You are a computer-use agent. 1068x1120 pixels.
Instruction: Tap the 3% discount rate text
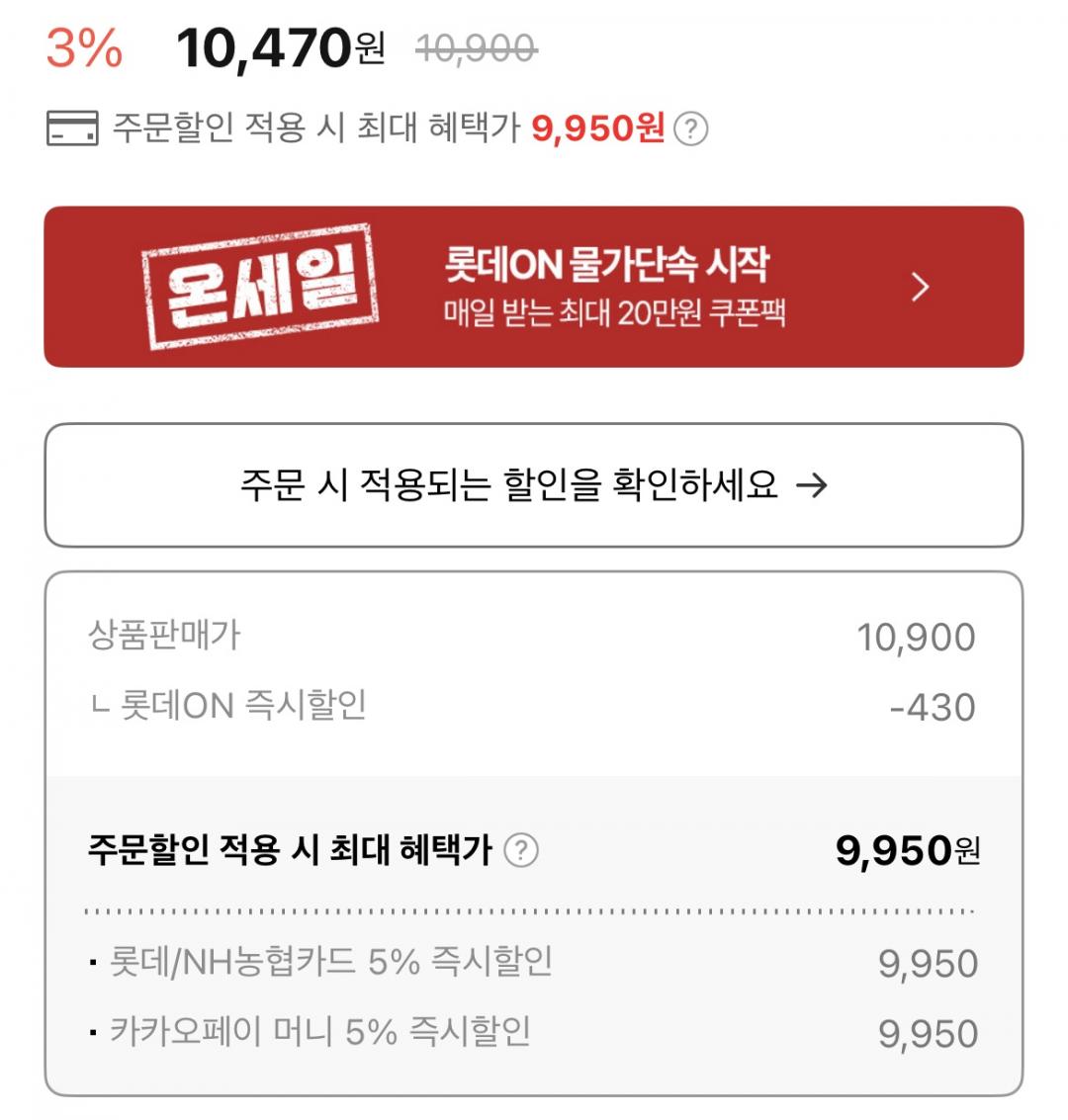85,48
